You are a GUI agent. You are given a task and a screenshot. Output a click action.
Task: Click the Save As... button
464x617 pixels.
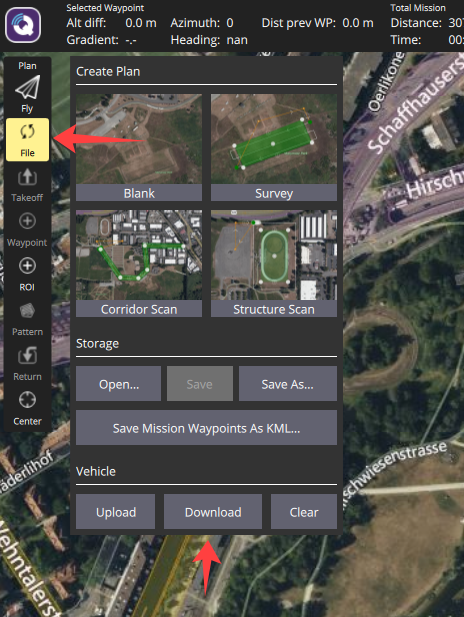coord(288,384)
